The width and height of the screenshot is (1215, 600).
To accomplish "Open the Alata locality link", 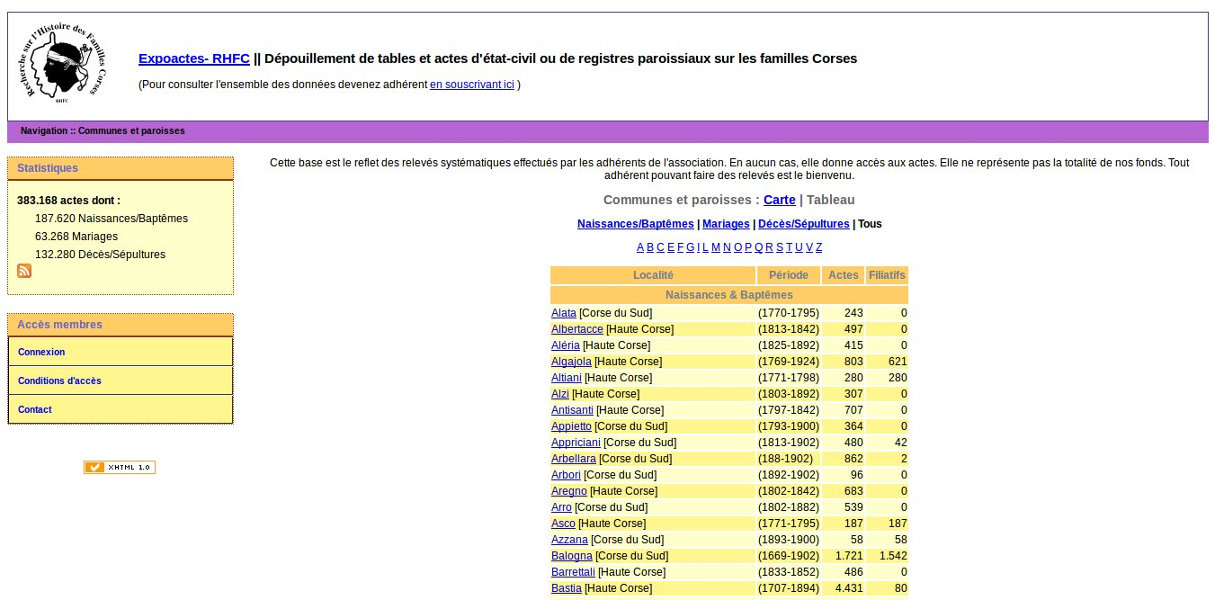I will (x=564, y=313).
